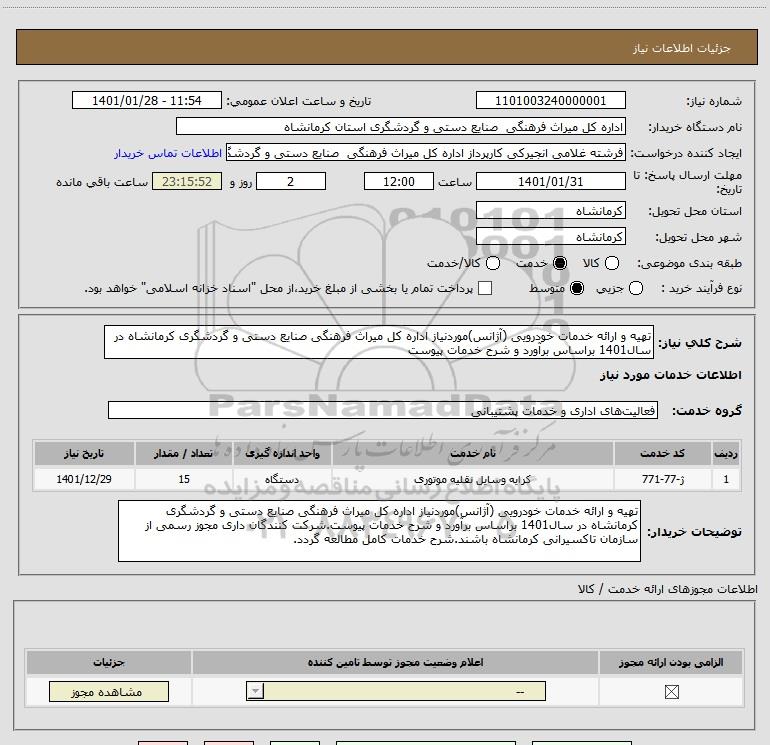The image size is (770, 745).
Task: Select the کالا radio button
Action: click(x=612, y=263)
